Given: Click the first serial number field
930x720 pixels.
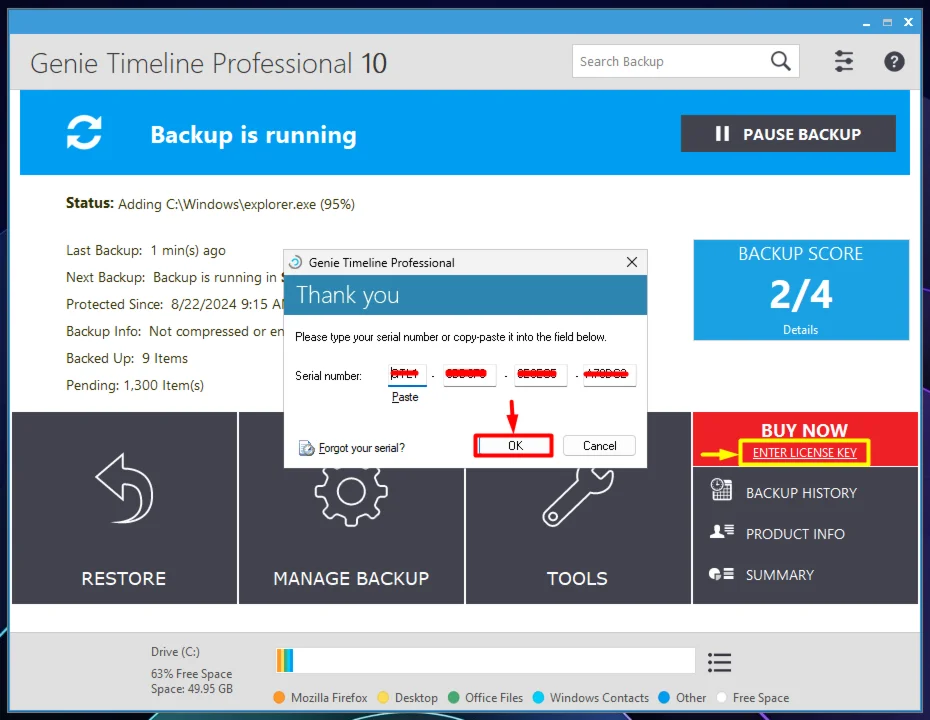Looking at the screenshot, I should pos(407,376).
